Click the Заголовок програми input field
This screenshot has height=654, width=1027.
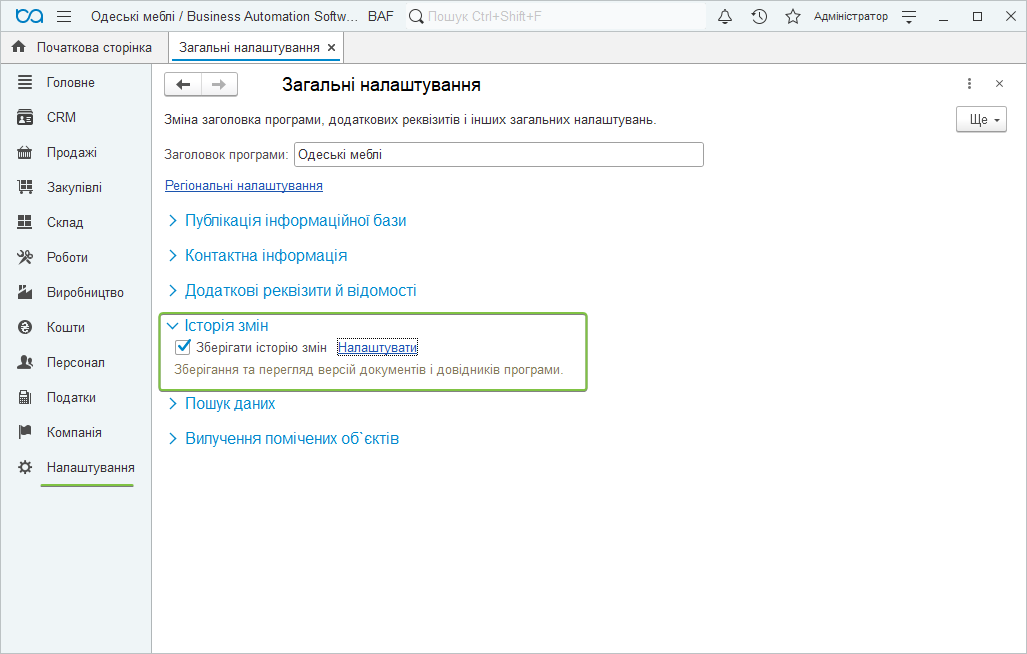click(498, 155)
